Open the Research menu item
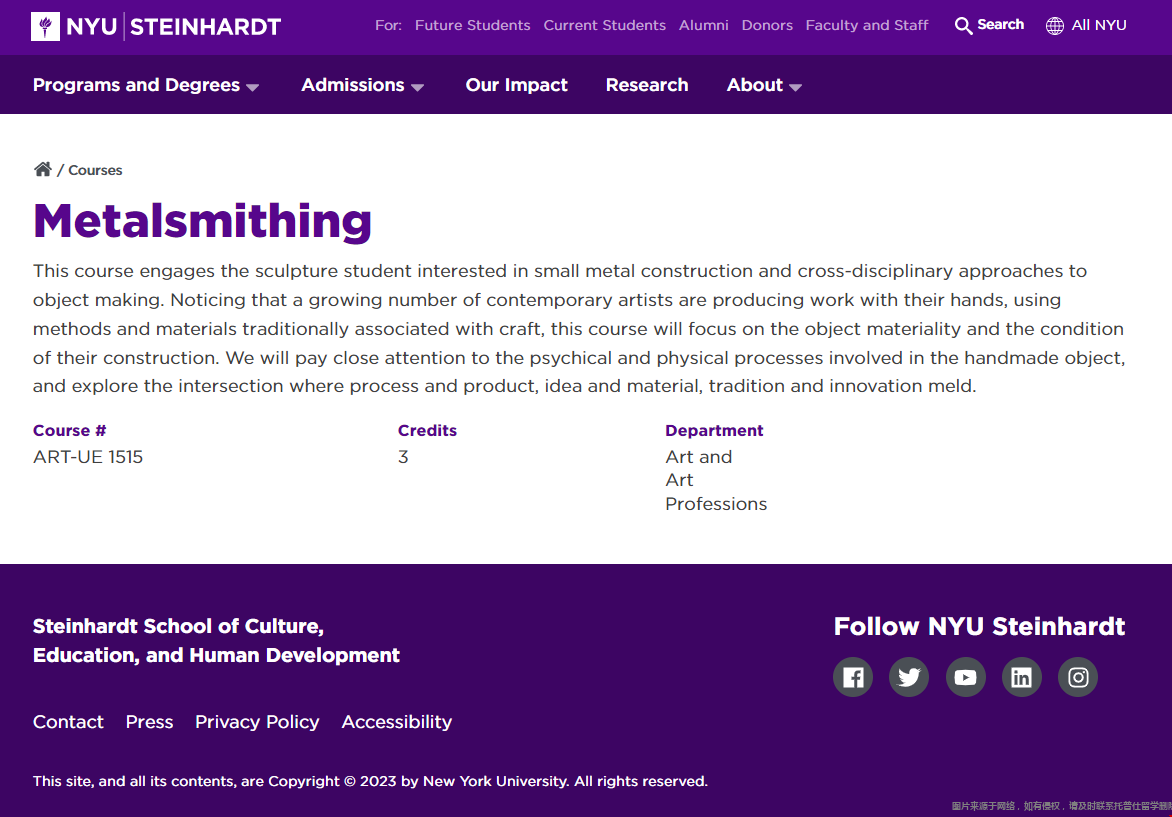 coord(647,86)
